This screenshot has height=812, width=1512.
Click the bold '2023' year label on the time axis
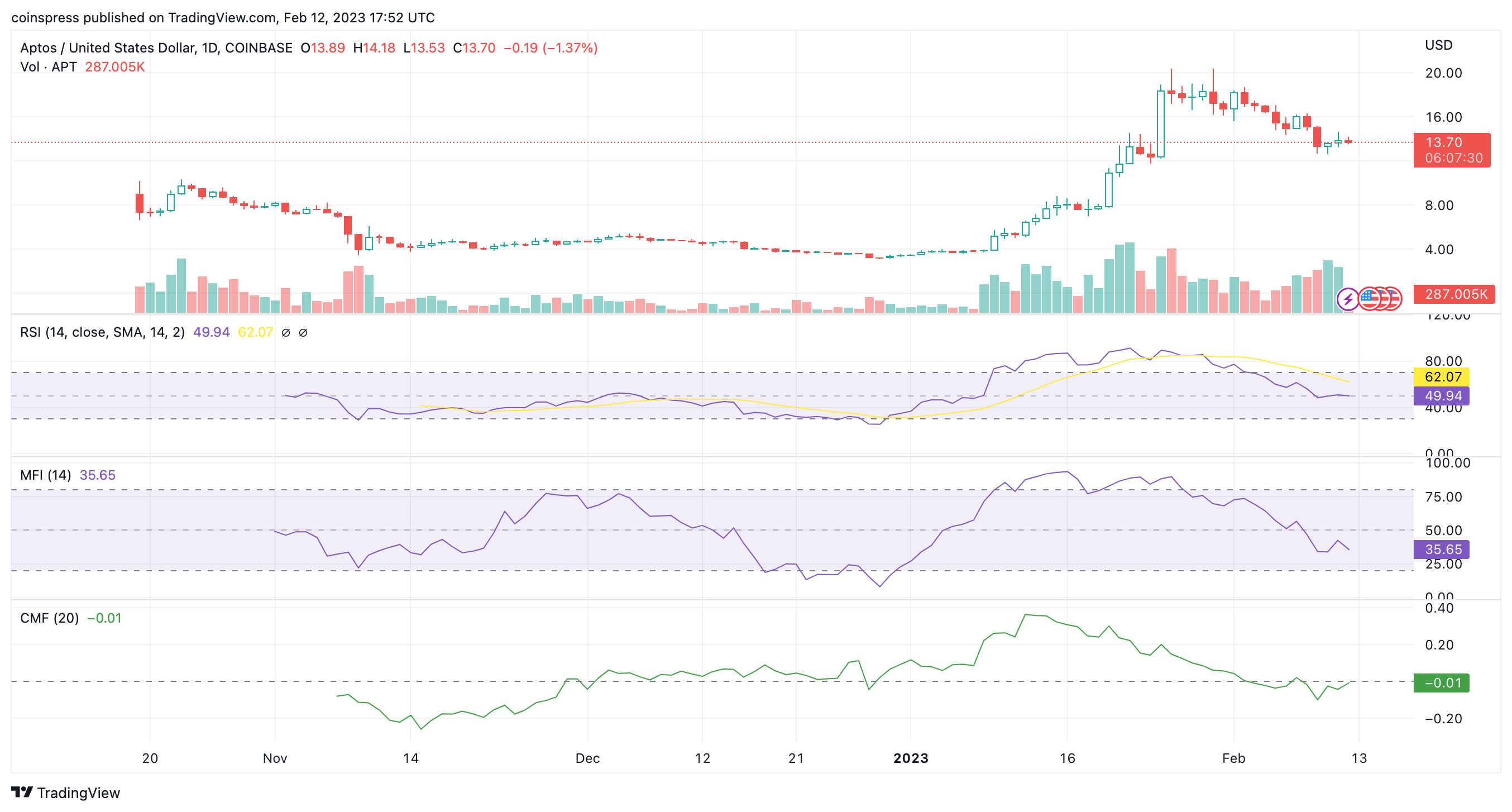pyautogui.click(x=911, y=758)
